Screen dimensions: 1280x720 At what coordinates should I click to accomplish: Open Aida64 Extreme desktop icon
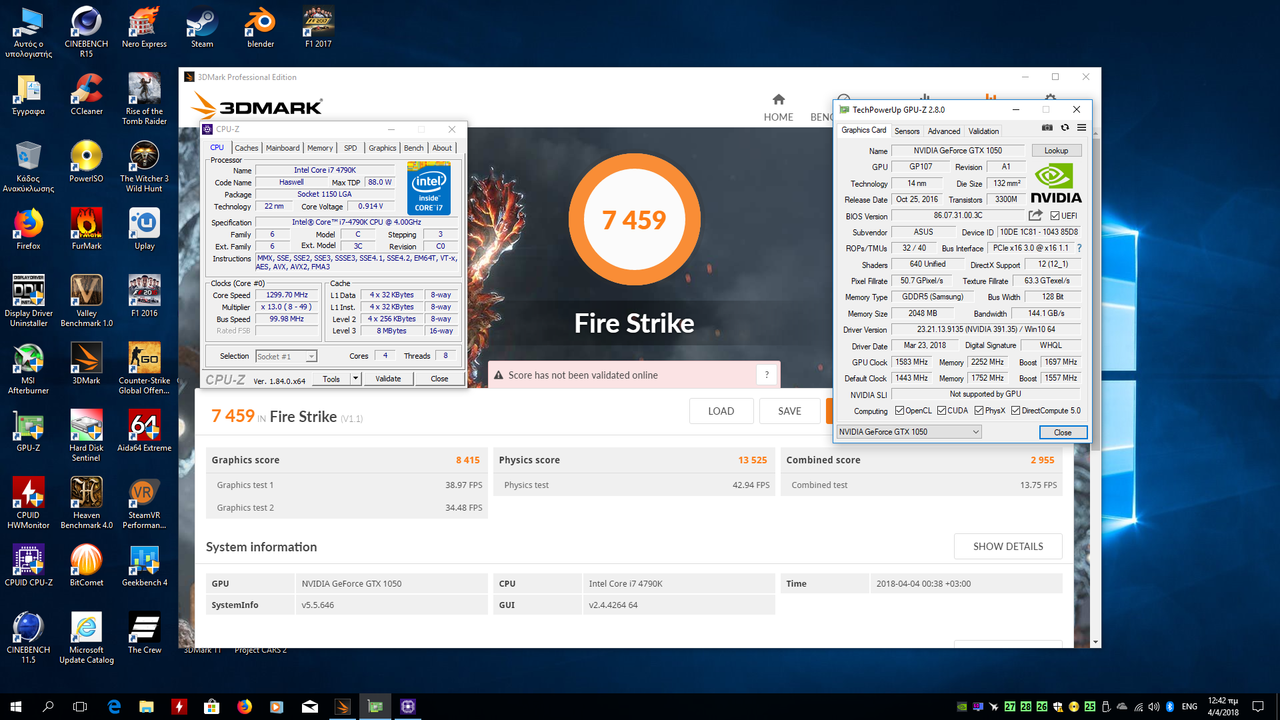pyautogui.click(x=144, y=431)
